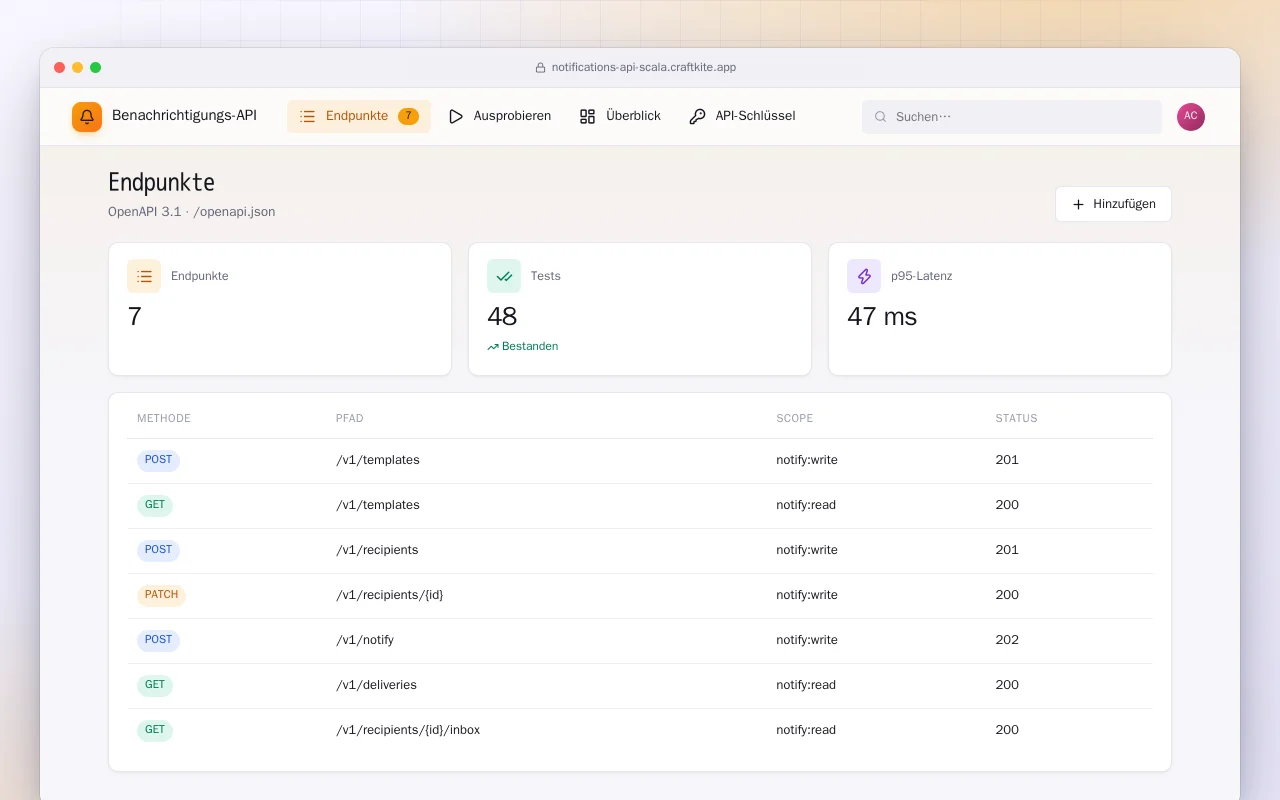Click the lock icon in address bar

pyautogui.click(x=541, y=68)
